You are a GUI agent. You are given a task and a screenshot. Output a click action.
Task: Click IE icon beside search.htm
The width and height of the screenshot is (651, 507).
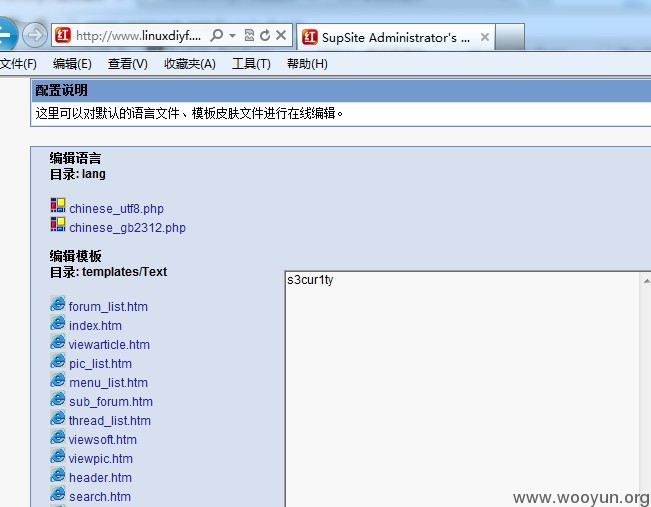tap(58, 494)
